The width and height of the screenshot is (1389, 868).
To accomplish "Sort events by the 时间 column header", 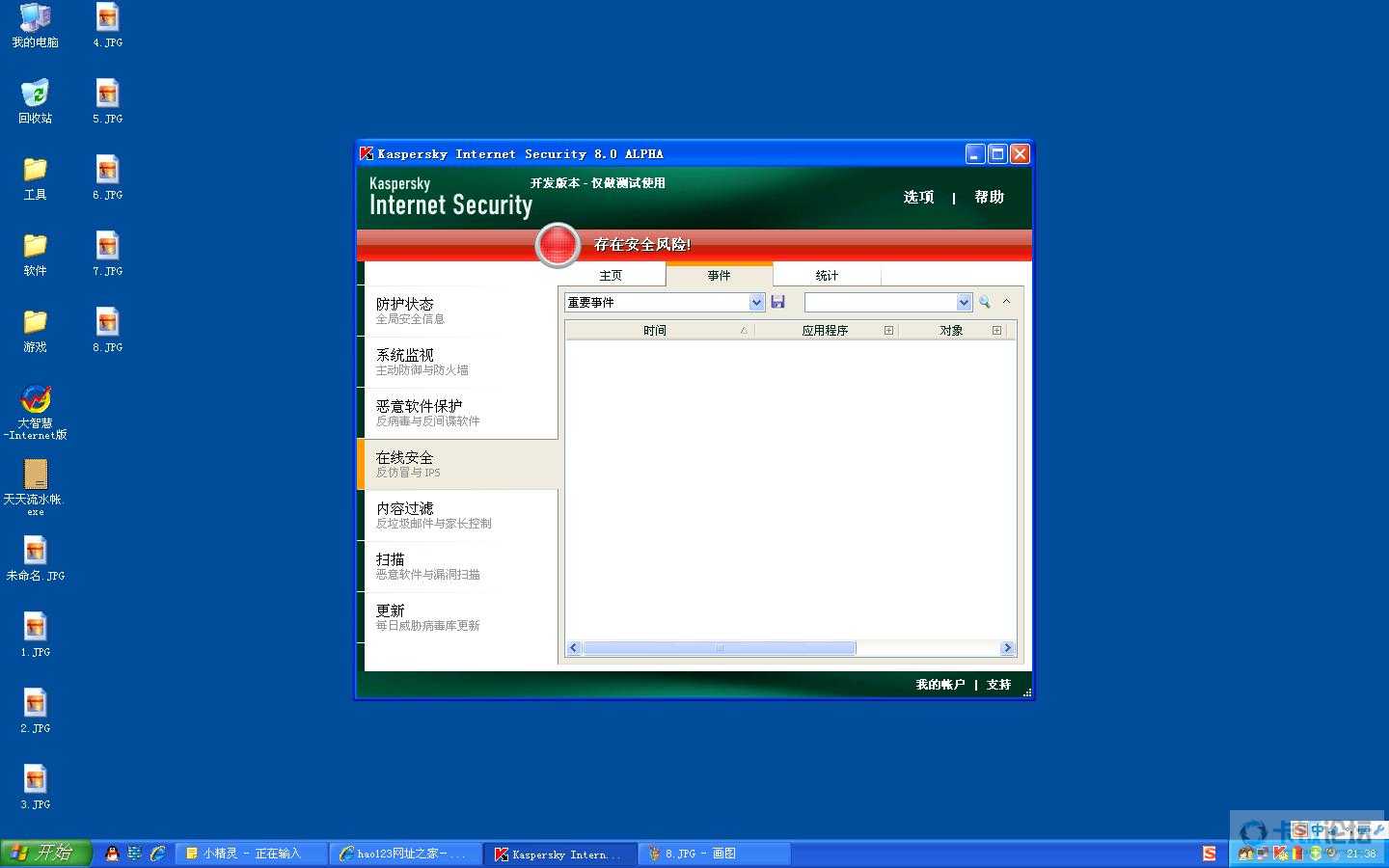I will pyautogui.click(x=659, y=330).
